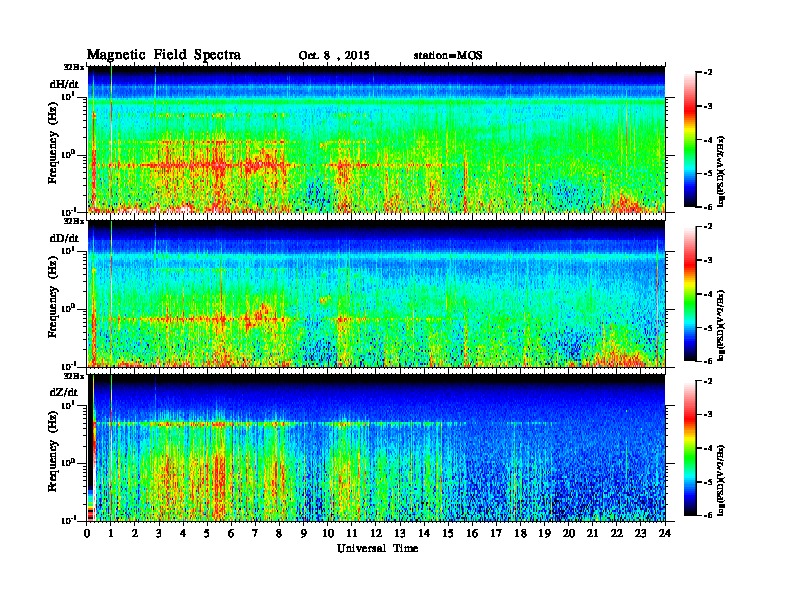
Task: Click the 'Magnetic Field Spectra' title text
Action: [x=164, y=55]
